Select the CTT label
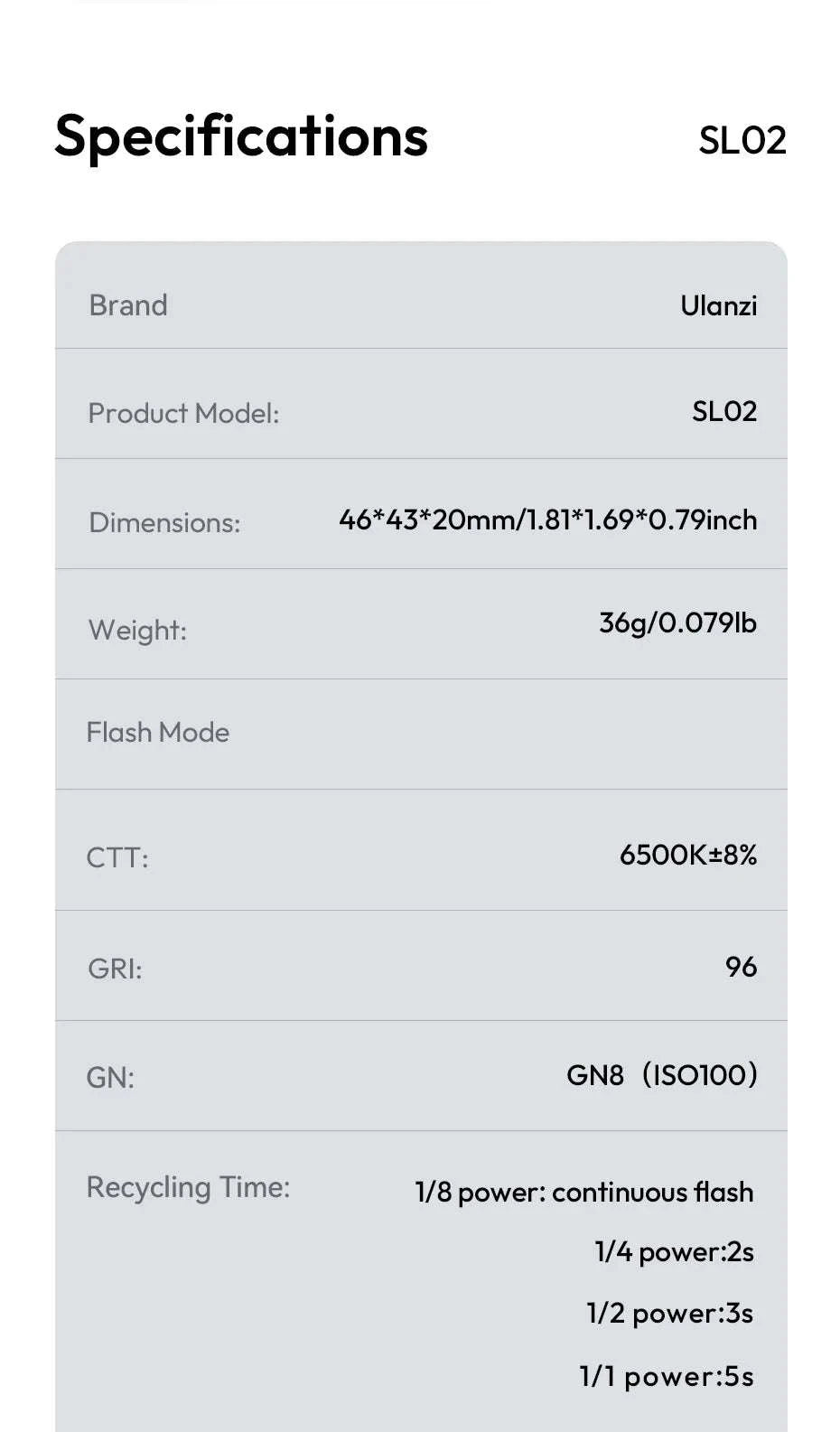Viewport: 840px width, 1432px height. click(117, 857)
